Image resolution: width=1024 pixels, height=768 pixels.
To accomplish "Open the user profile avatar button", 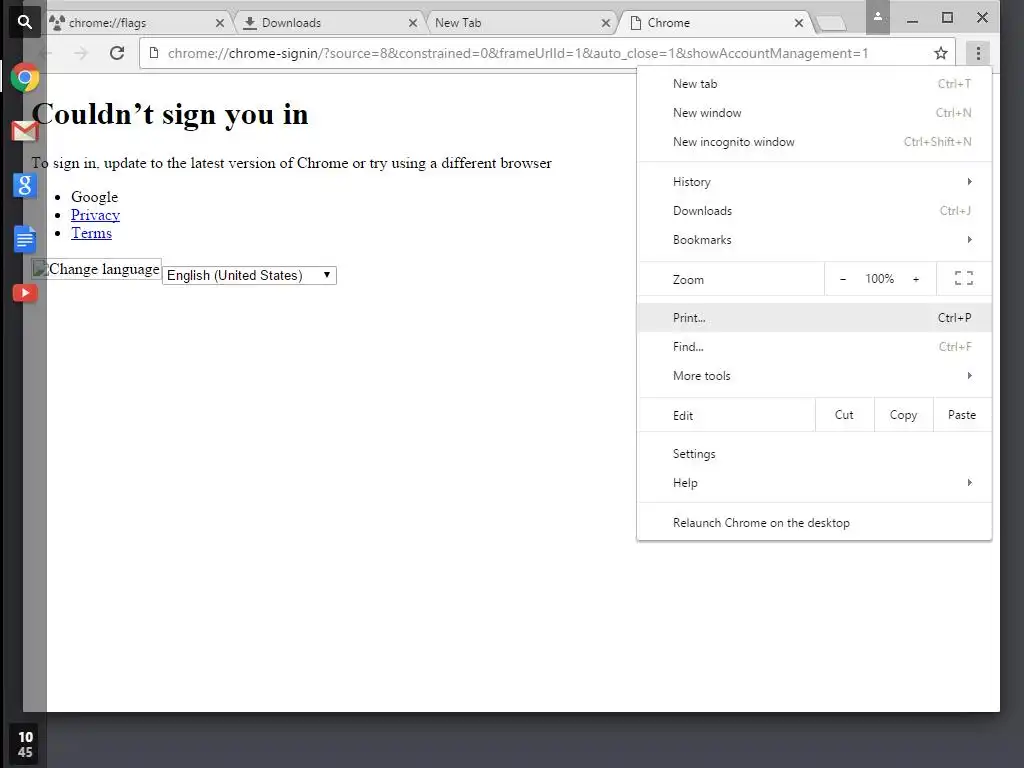I will pos(878,18).
